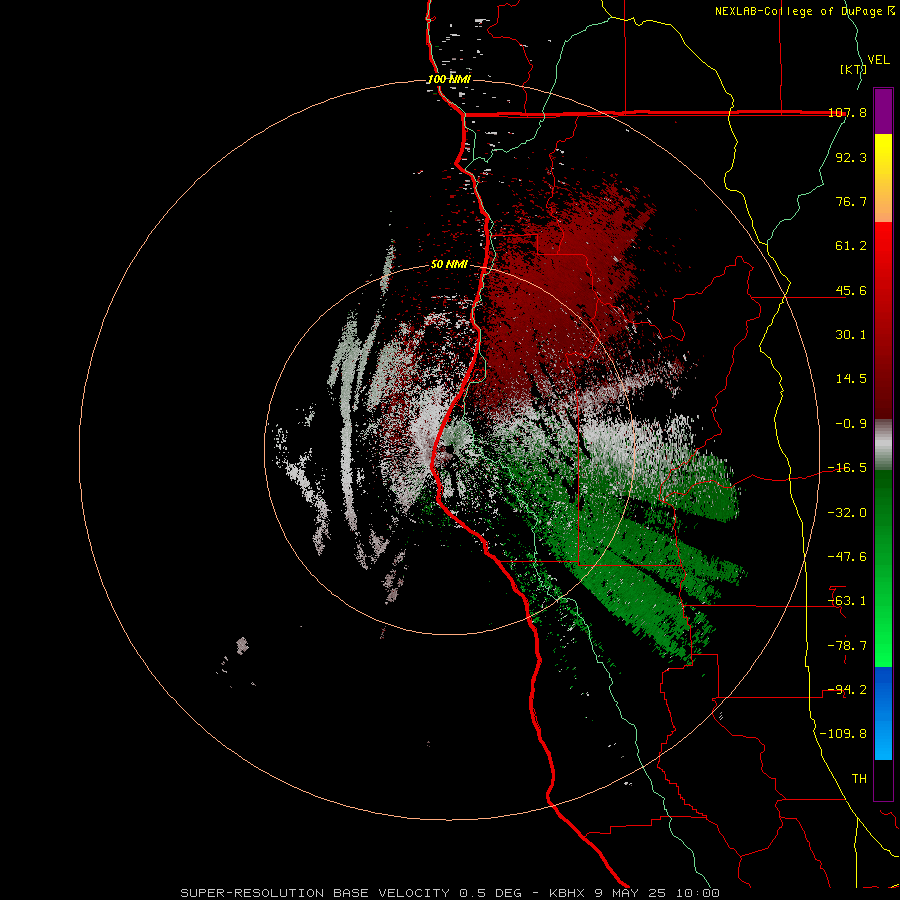Click the -0.9 scale value
Viewport: 900px width, 900px height.
tap(851, 424)
